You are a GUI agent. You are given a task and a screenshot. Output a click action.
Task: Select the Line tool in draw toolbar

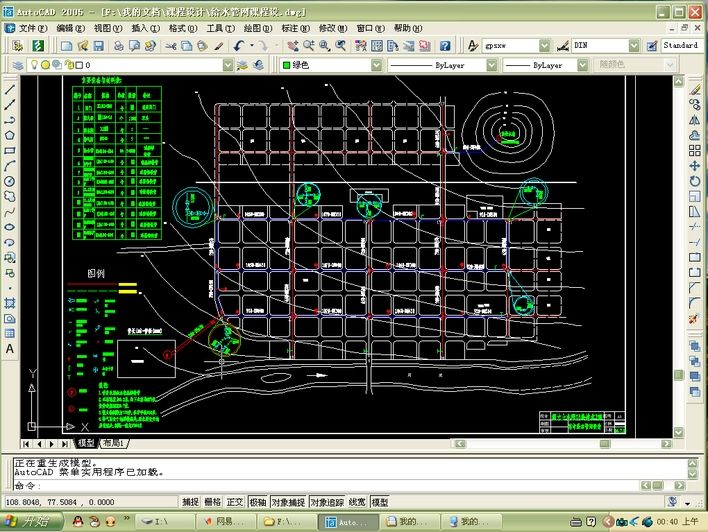[9, 89]
